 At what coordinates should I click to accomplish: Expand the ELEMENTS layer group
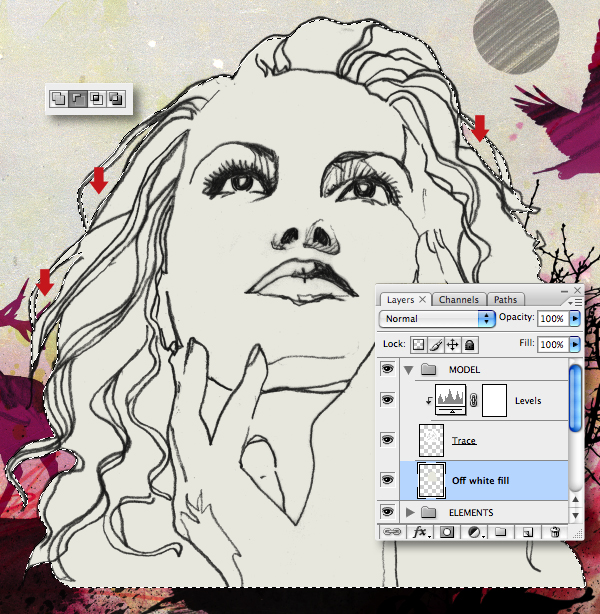click(x=410, y=512)
